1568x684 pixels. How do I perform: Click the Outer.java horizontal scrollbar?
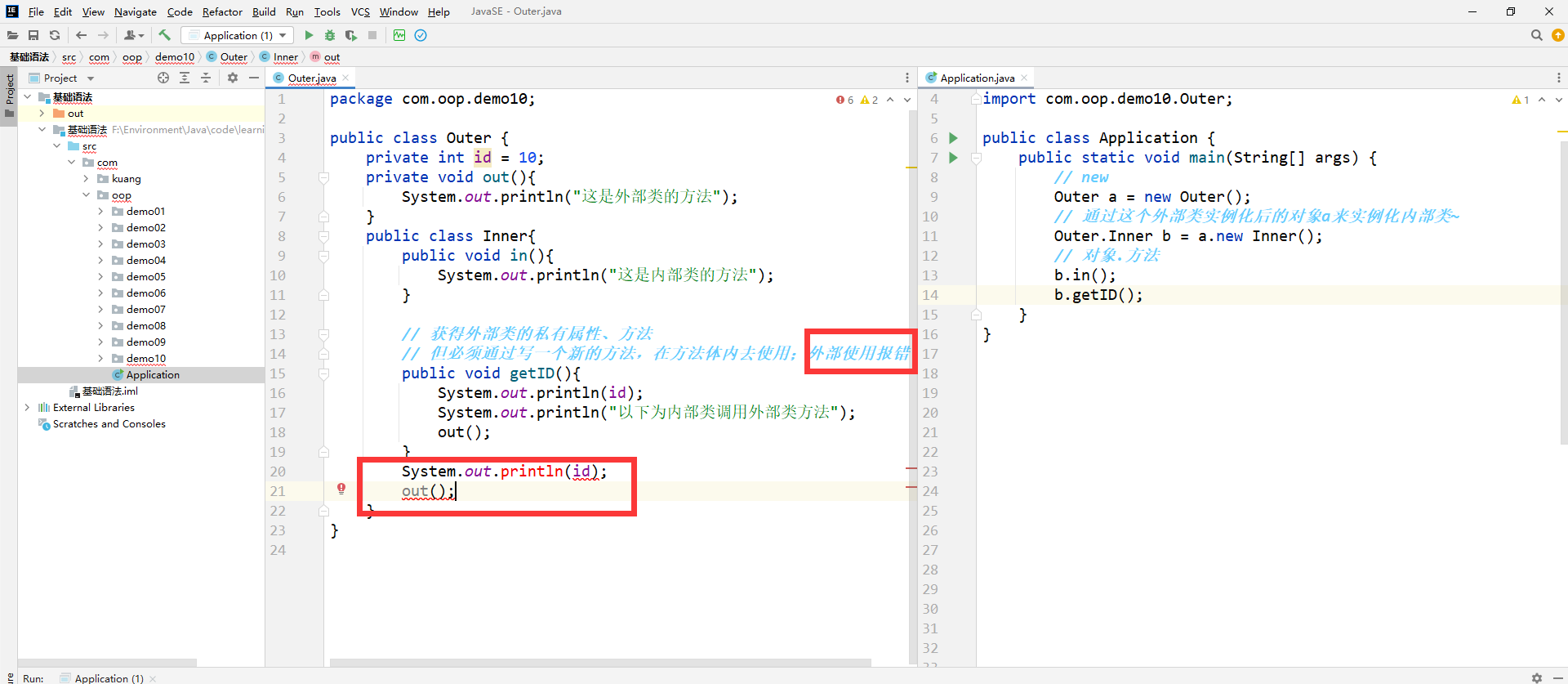[x=600, y=662]
